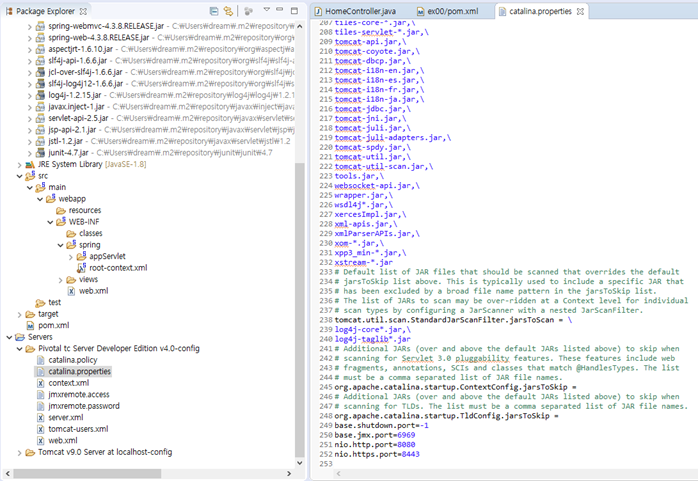Expand JRE System Library node

tap(19, 165)
